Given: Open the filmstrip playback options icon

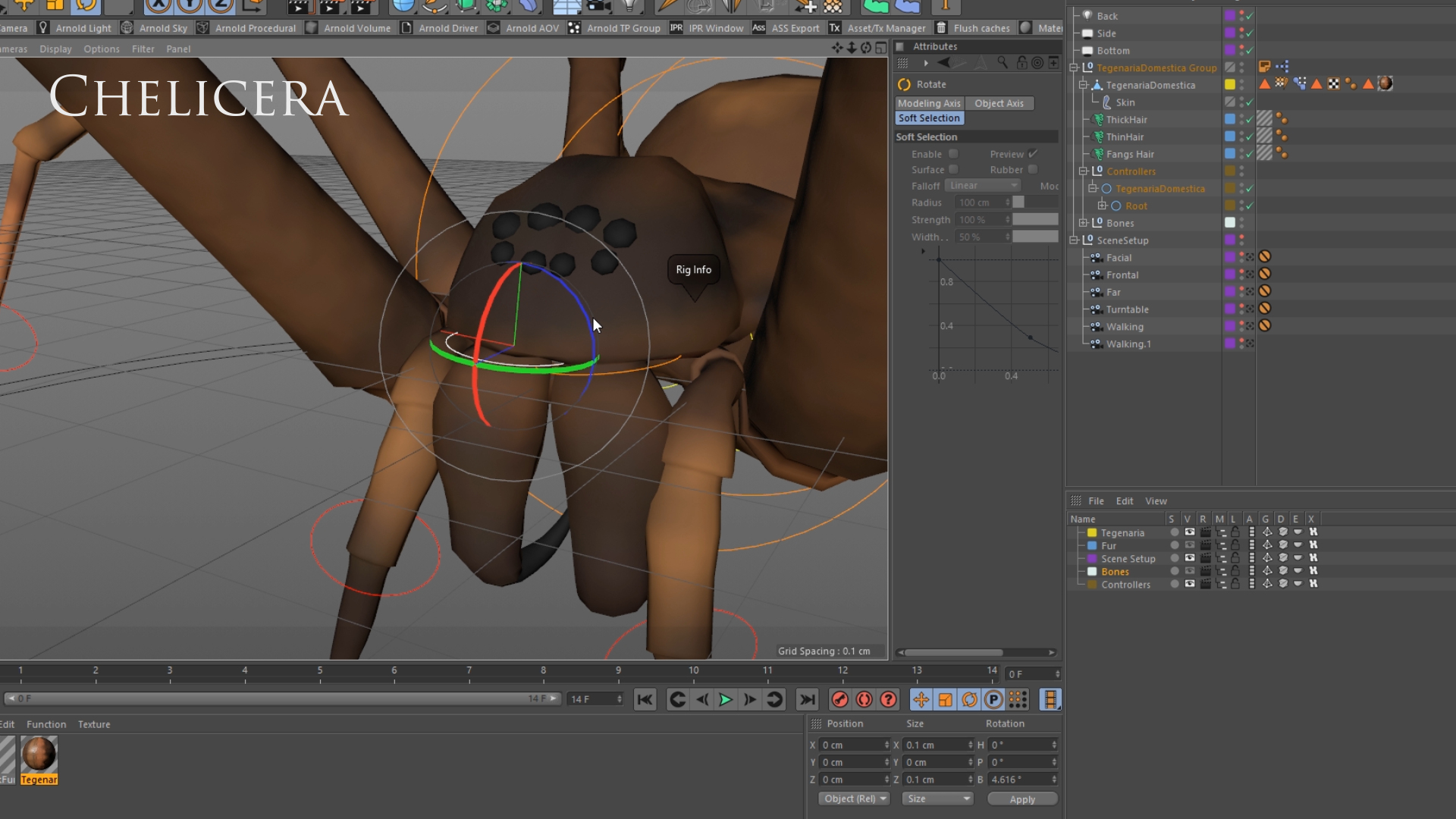Looking at the screenshot, I should [x=1050, y=699].
